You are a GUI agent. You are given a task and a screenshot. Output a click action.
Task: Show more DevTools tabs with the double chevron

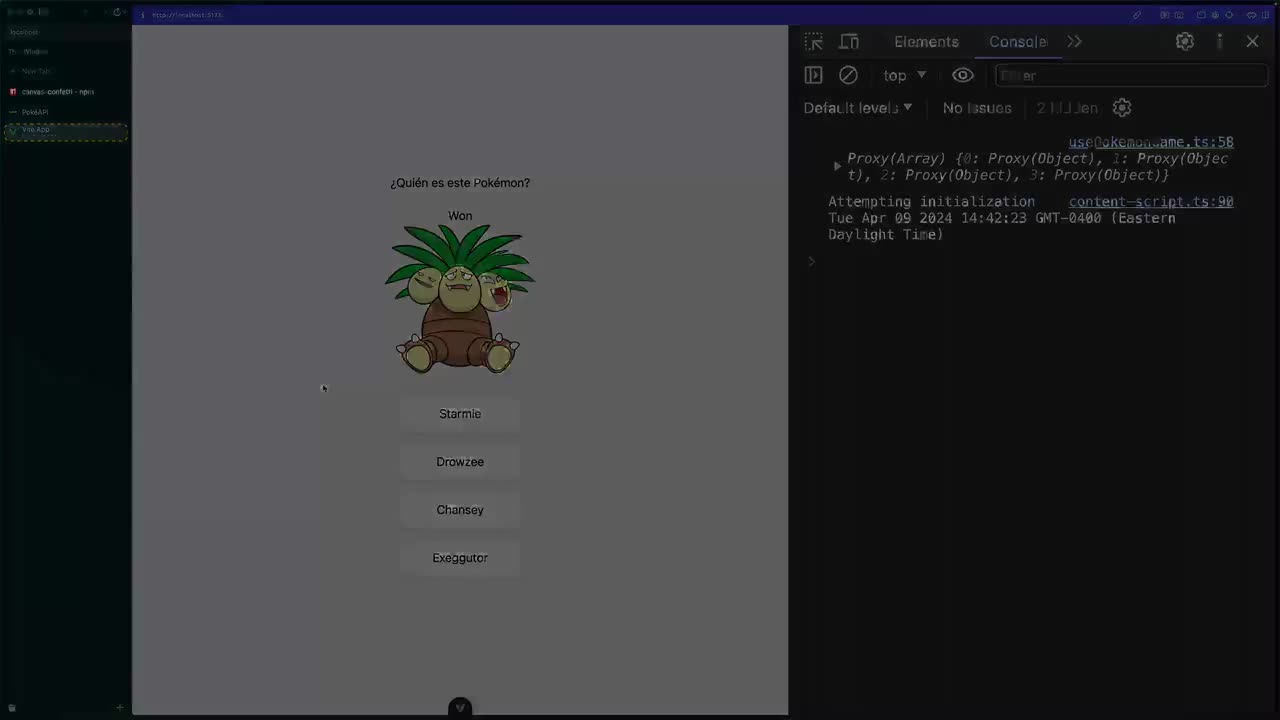coord(1074,42)
